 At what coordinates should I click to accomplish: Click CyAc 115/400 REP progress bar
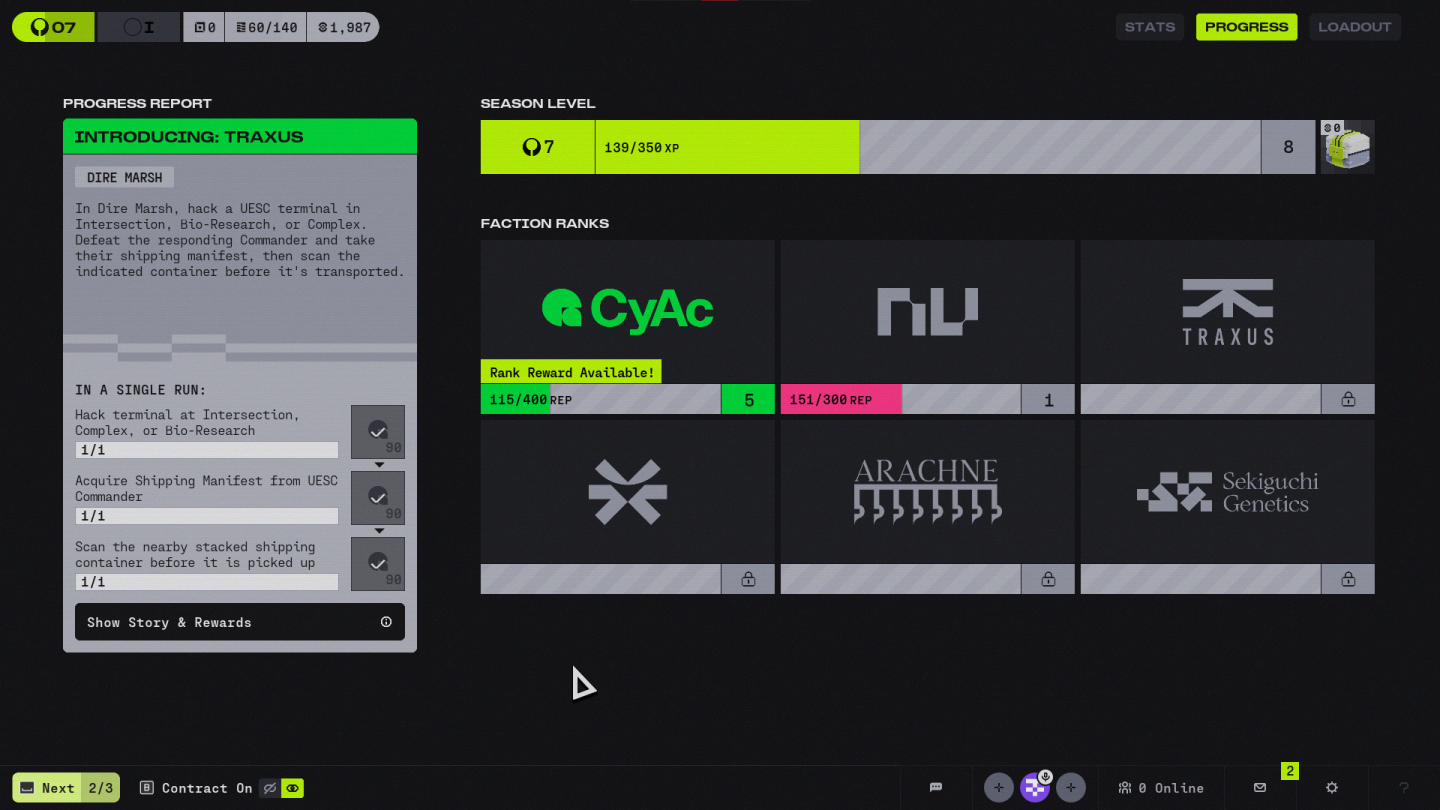pyautogui.click(x=601, y=399)
